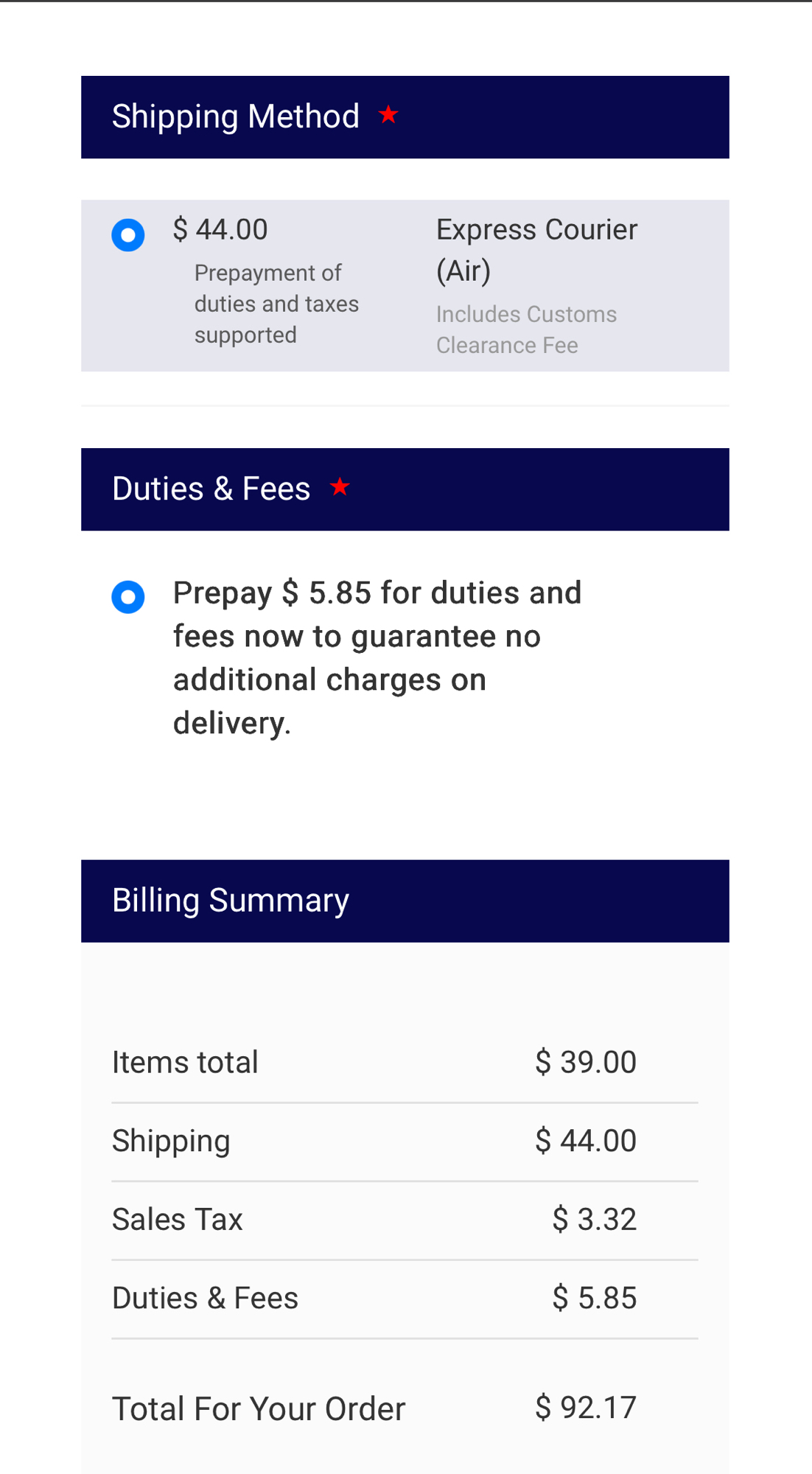Click the red star beside Shipping Method
The width and height of the screenshot is (812, 1474).
point(388,115)
